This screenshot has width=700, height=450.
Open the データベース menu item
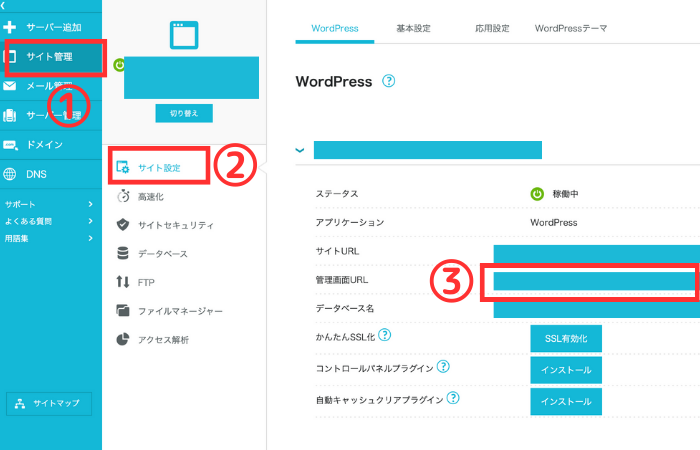click(x=162, y=254)
